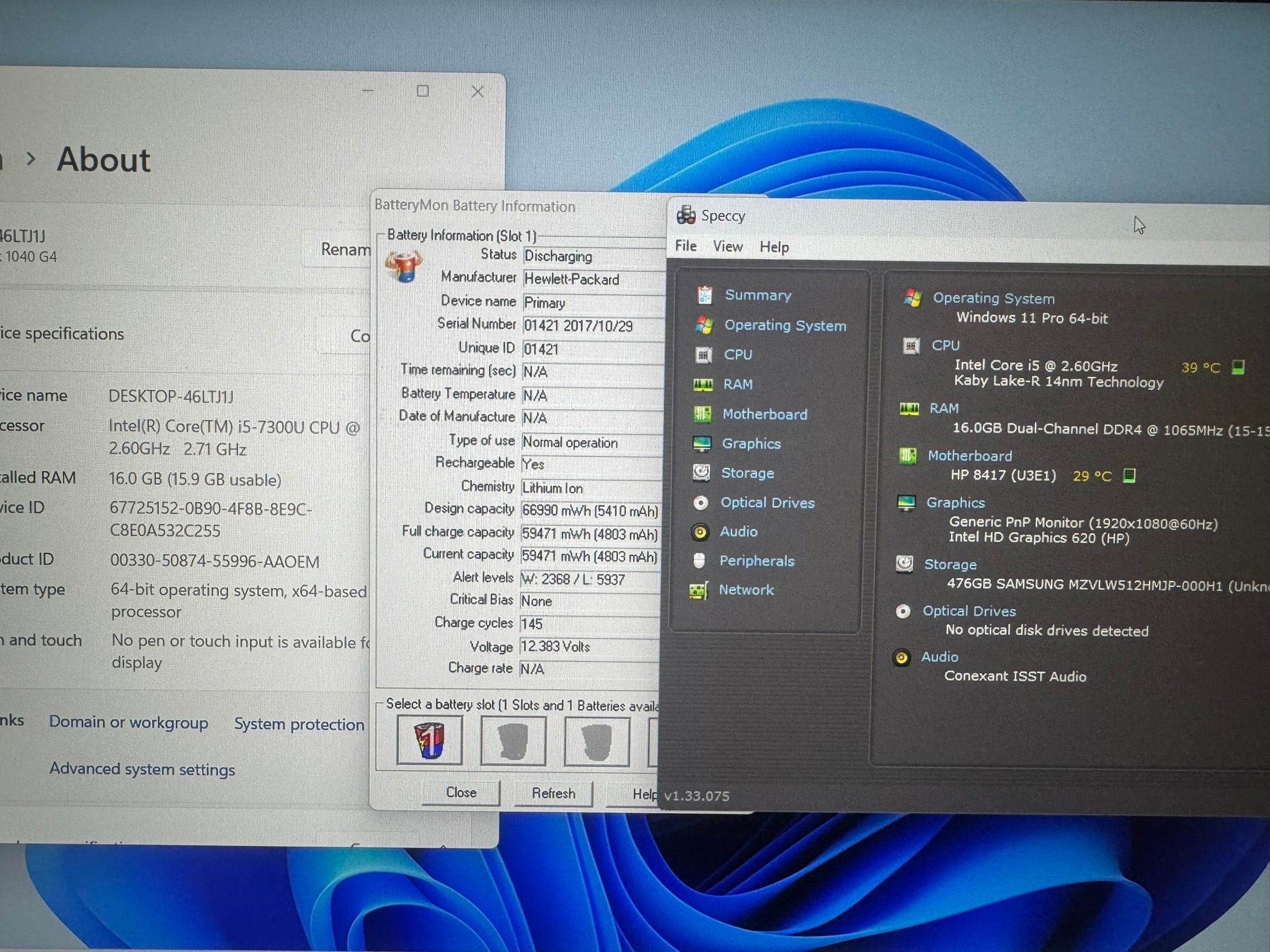Click the Storage icon in Speccy summary pane

pyautogui.click(x=905, y=564)
